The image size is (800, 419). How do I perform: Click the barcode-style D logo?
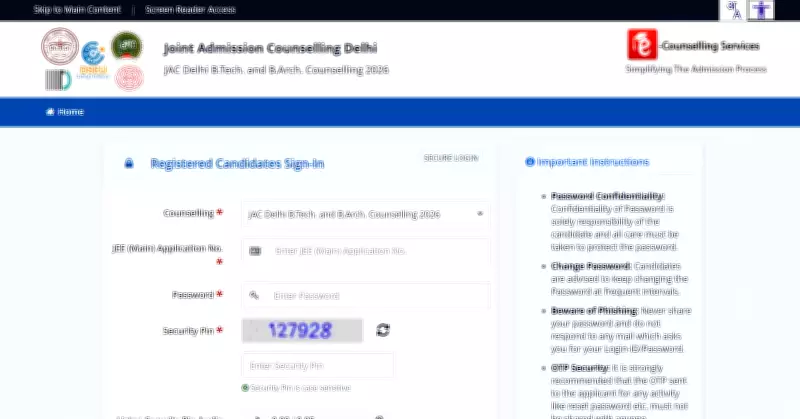coord(58,80)
